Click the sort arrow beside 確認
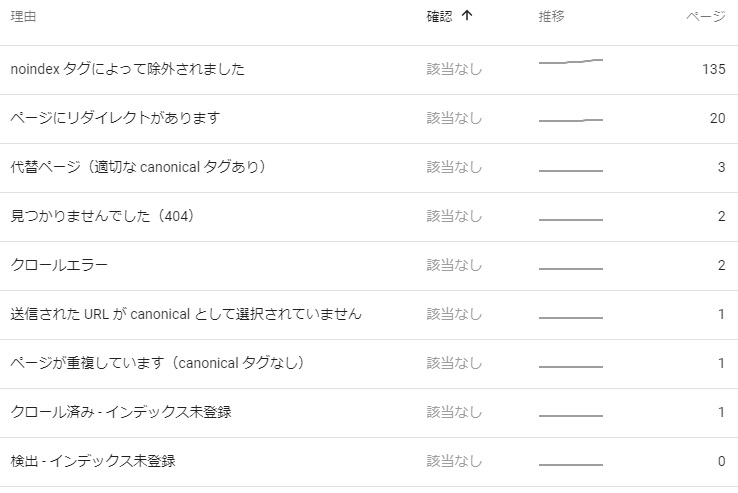Image resolution: width=738 pixels, height=493 pixels. [467, 16]
